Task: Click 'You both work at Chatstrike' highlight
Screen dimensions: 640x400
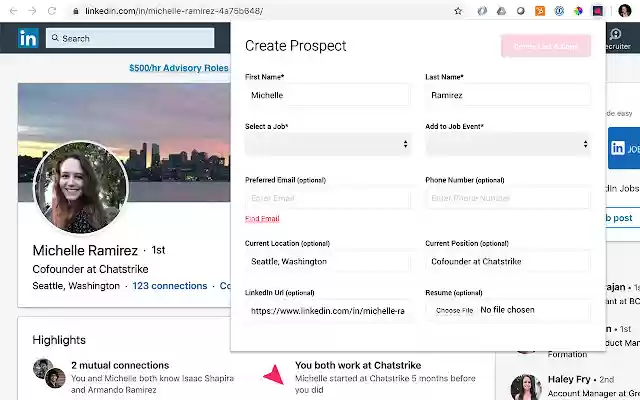Action: tap(358, 365)
